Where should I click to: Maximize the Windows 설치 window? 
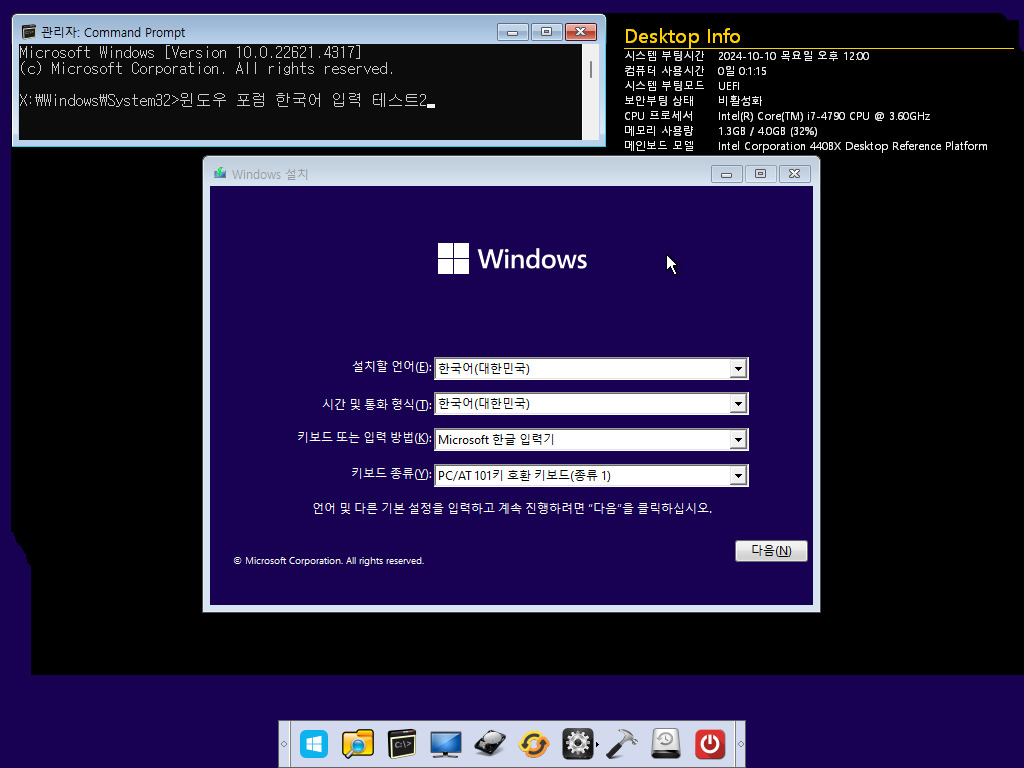[760, 174]
